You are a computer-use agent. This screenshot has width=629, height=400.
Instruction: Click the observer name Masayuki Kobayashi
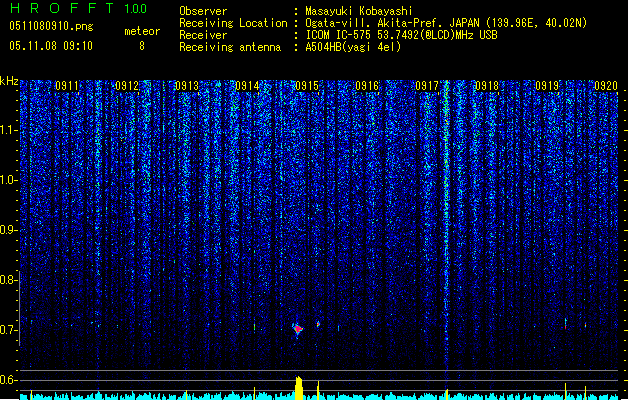point(359,11)
